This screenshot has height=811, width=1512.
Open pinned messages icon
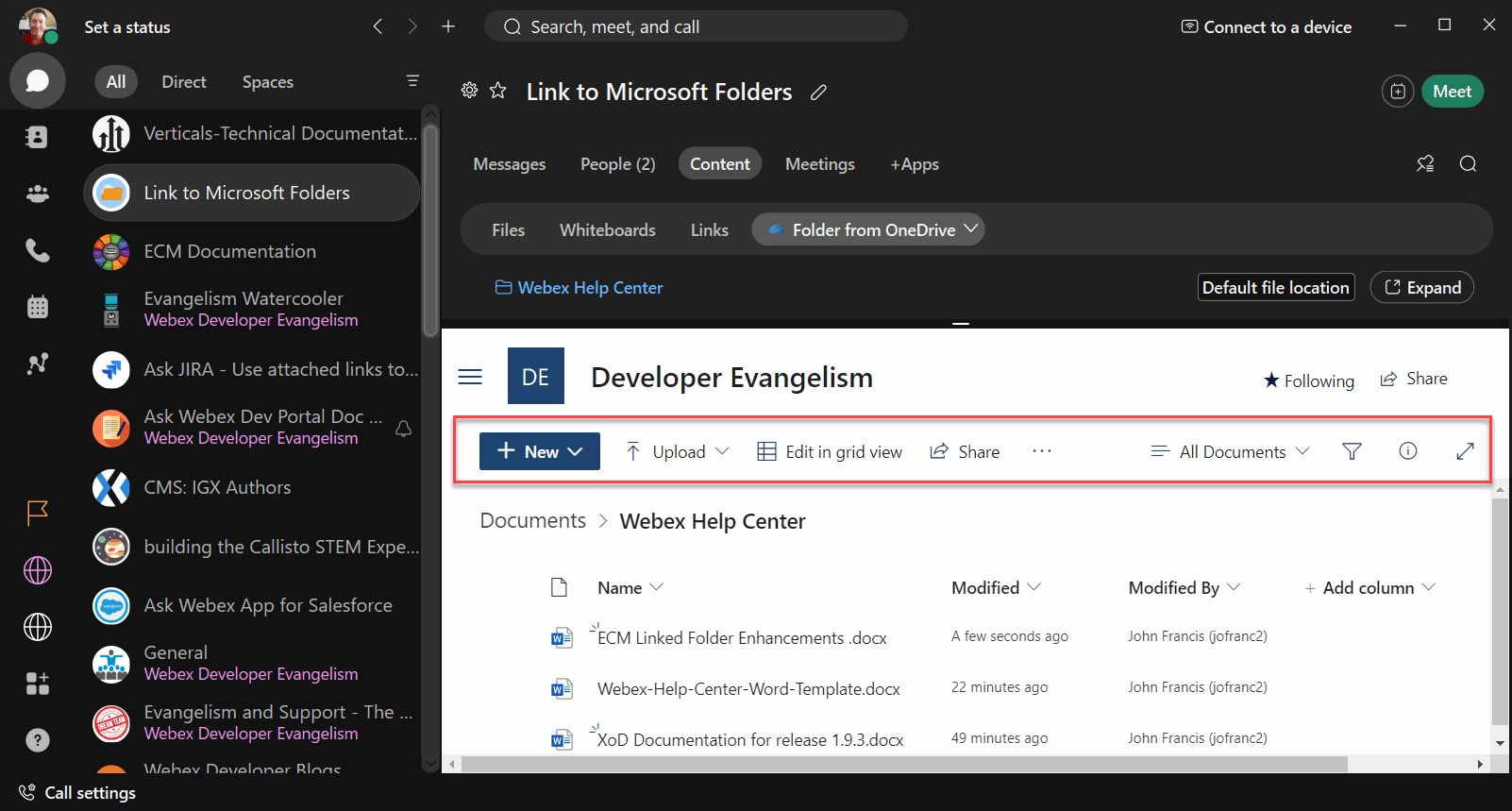click(x=1425, y=163)
